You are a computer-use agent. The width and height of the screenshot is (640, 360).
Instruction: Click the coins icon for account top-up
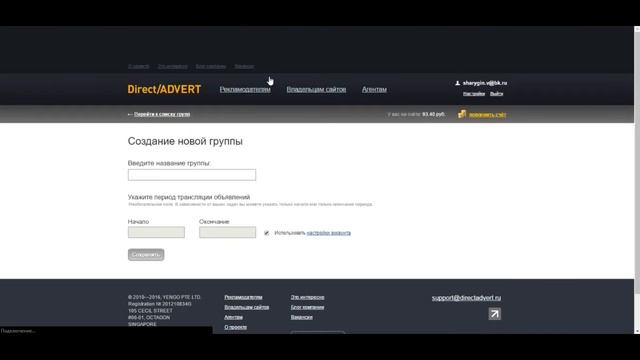462,114
